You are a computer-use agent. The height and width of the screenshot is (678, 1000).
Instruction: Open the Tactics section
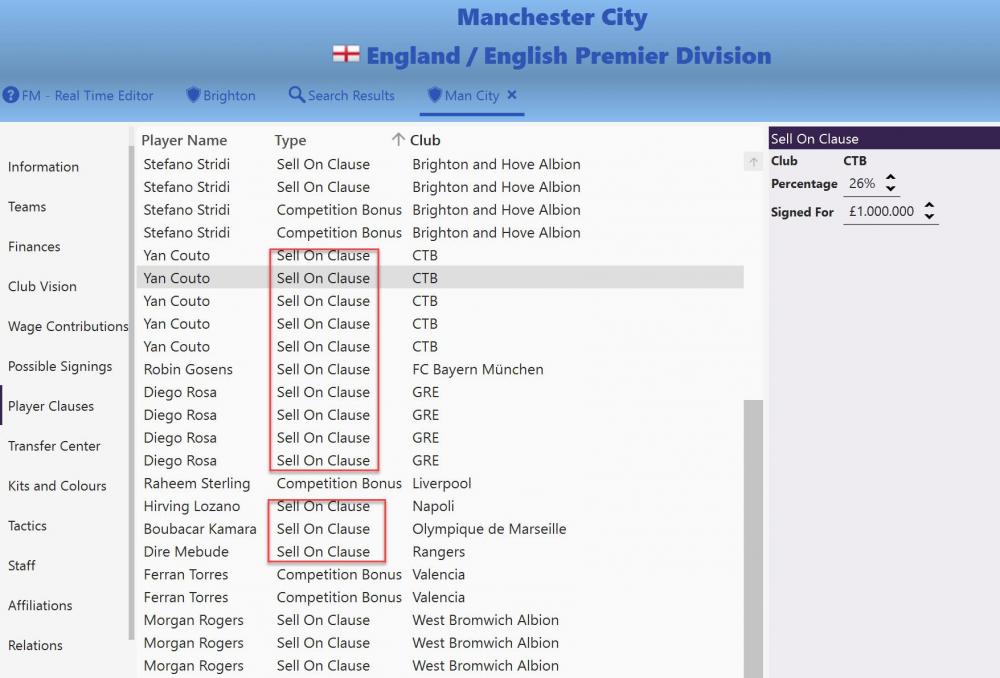(x=27, y=526)
